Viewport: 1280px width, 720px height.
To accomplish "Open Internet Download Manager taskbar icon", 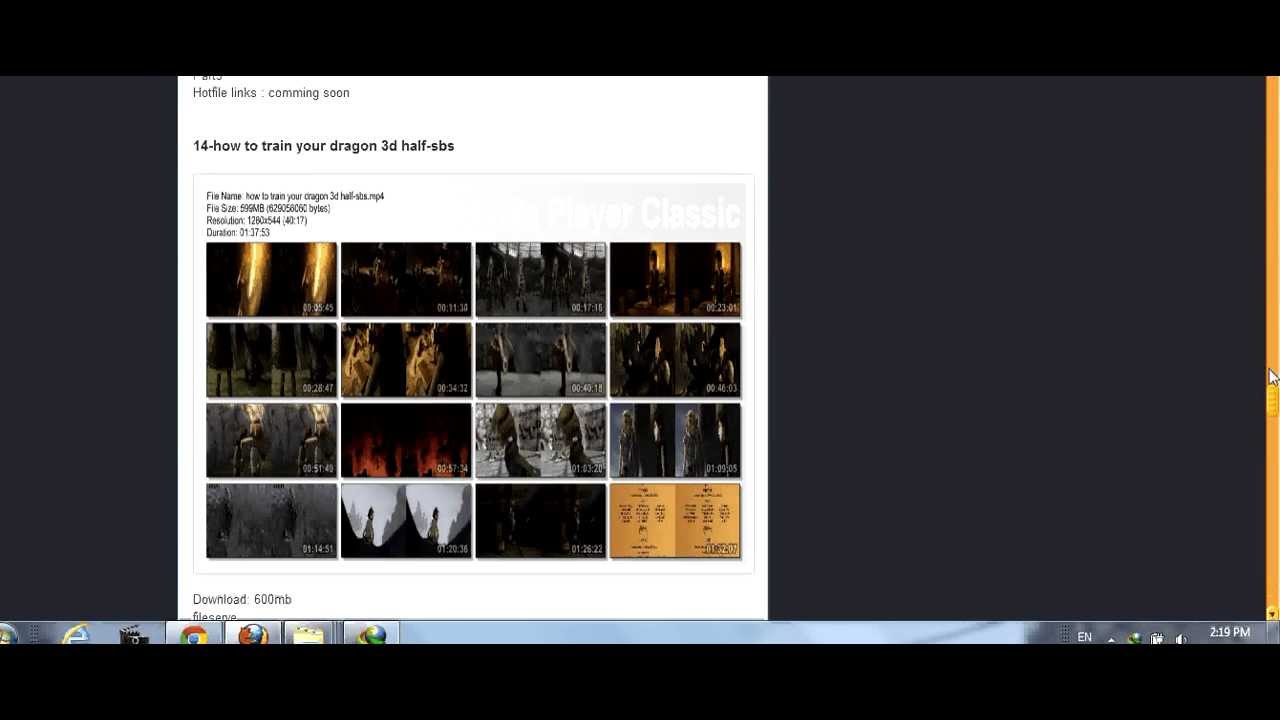I will [372, 634].
